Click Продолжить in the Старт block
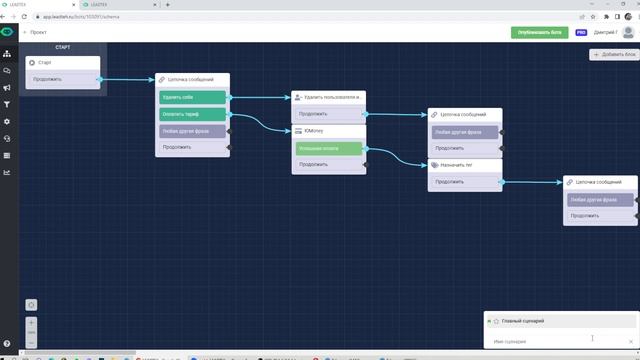 (x=63, y=80)
